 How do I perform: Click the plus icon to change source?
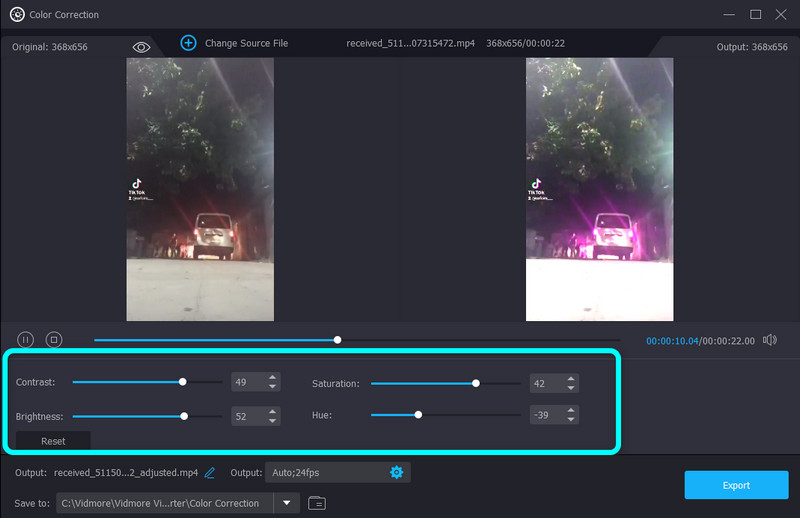coord(188,43)
